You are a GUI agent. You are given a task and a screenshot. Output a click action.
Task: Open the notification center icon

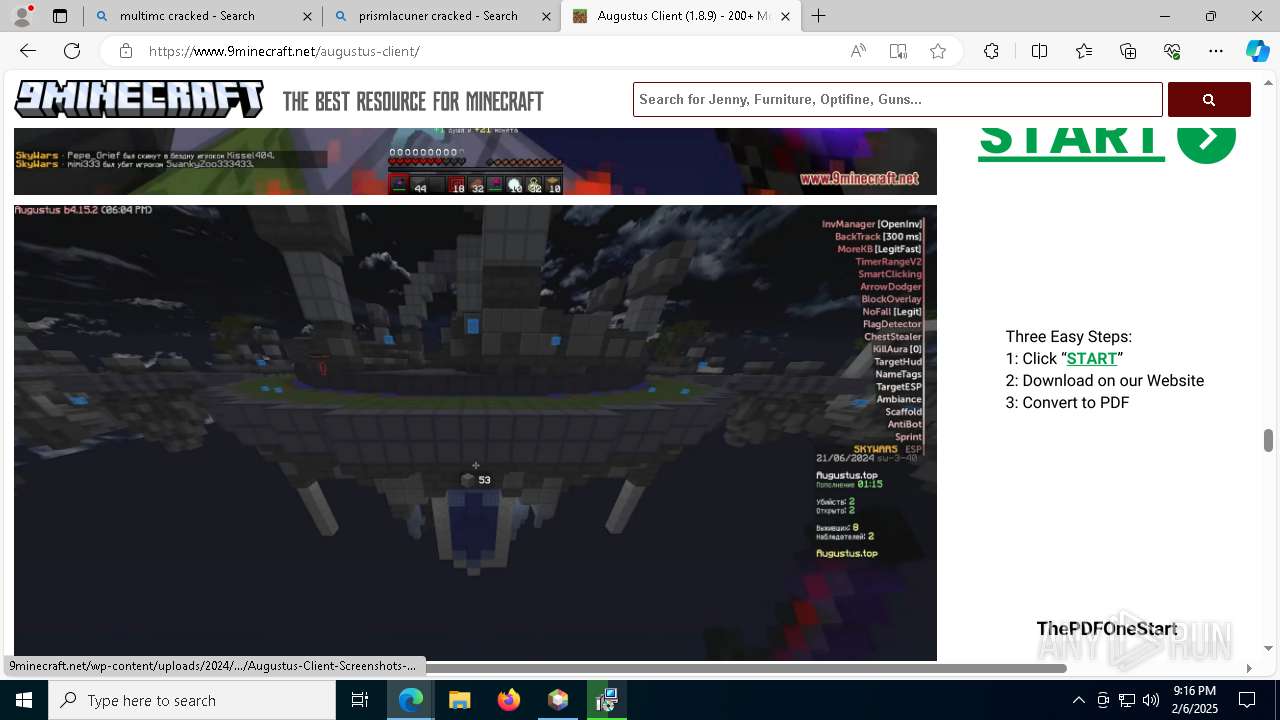tap(1247, 700)
